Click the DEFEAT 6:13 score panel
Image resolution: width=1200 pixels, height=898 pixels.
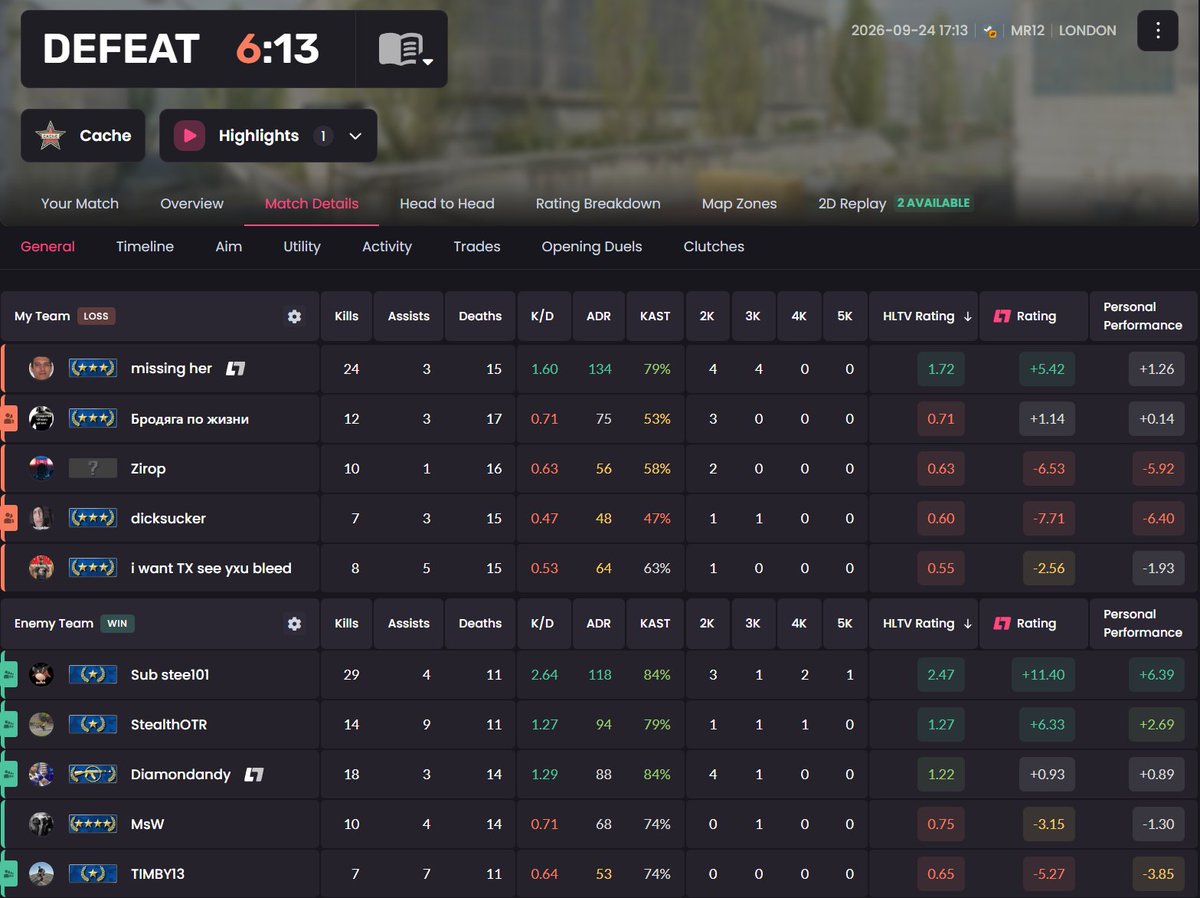pos(188,49)
